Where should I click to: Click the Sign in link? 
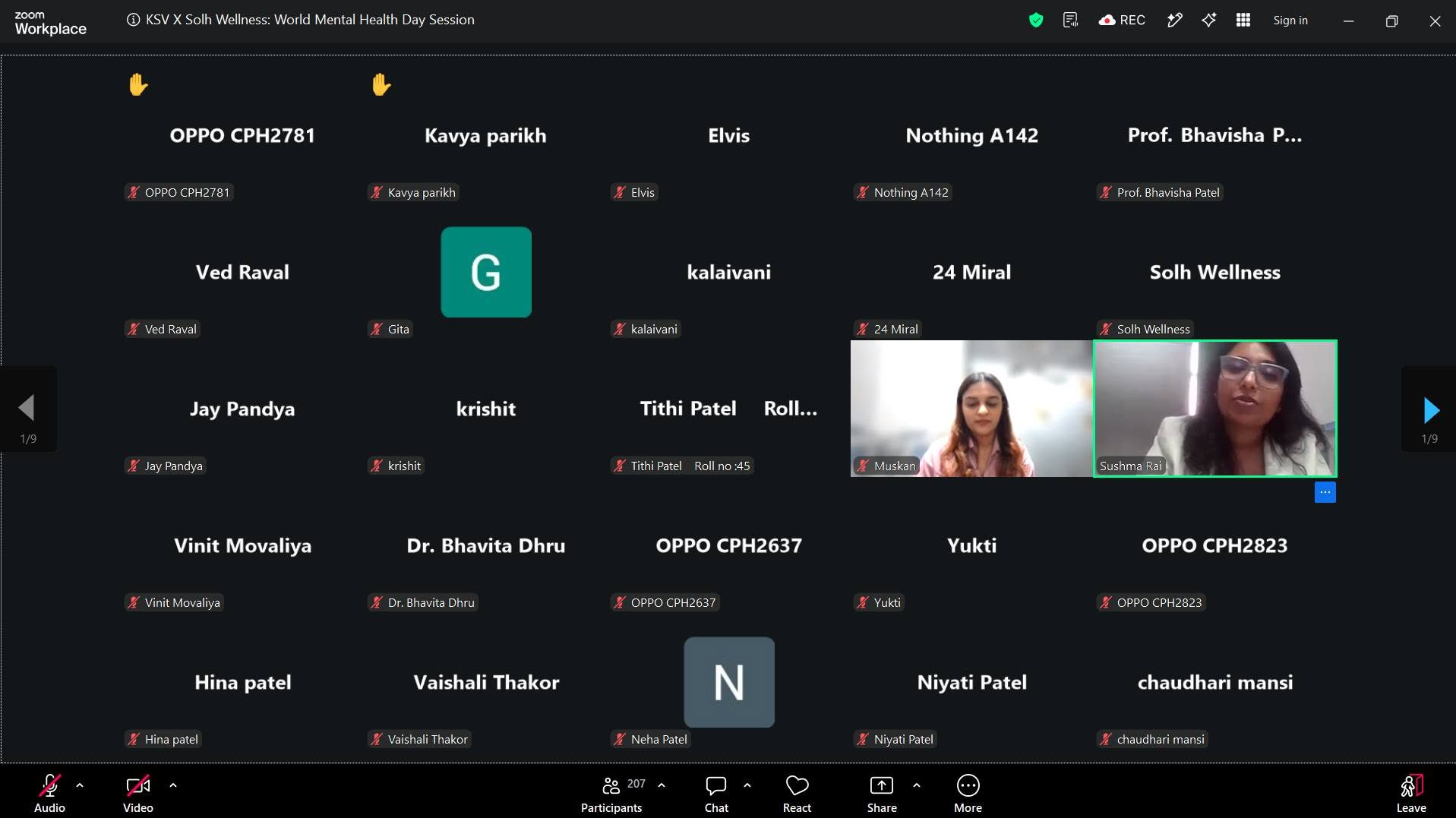point(1290,21)
